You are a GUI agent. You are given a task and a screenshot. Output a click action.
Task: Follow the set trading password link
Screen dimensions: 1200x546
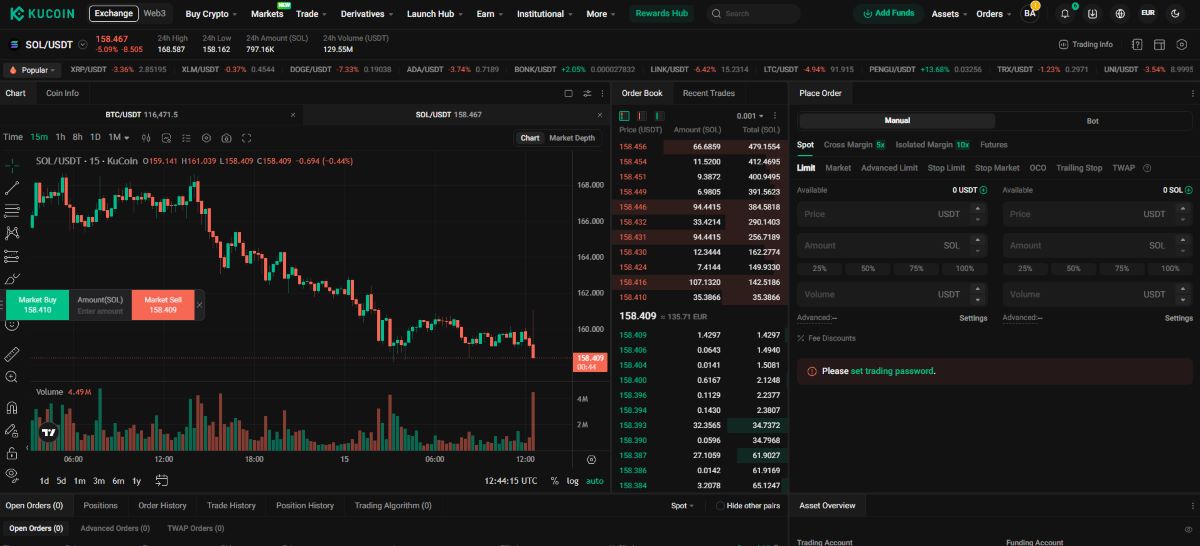pos(892,371)
